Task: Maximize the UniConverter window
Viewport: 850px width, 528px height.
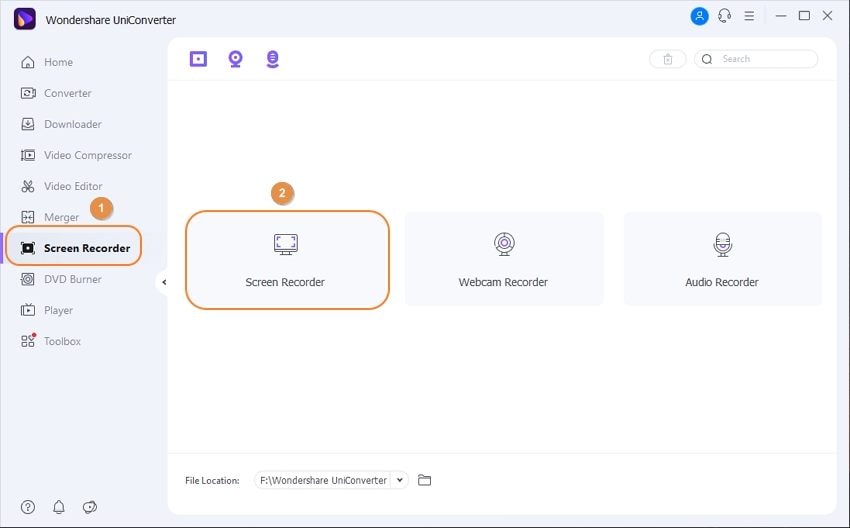Action: [x=804, y=16]
